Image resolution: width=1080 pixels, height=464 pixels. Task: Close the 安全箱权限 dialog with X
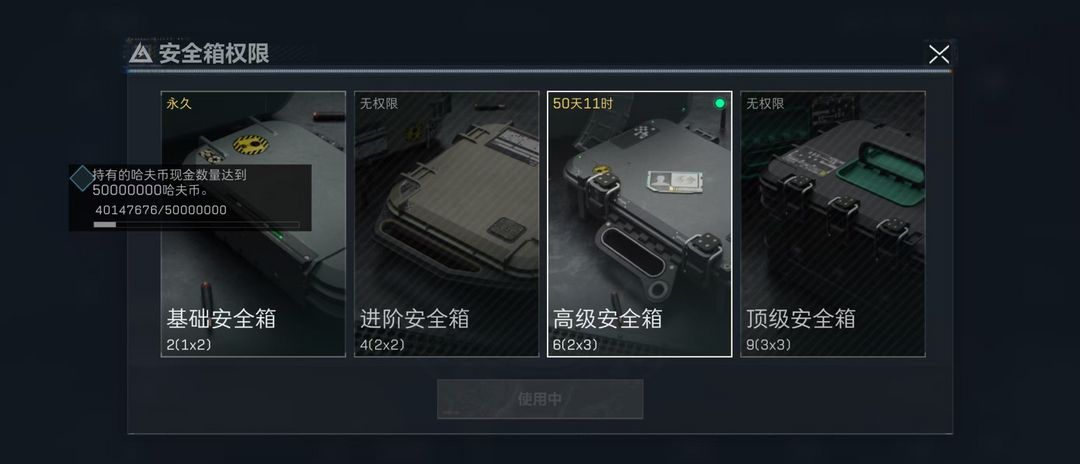click(939, 54)
